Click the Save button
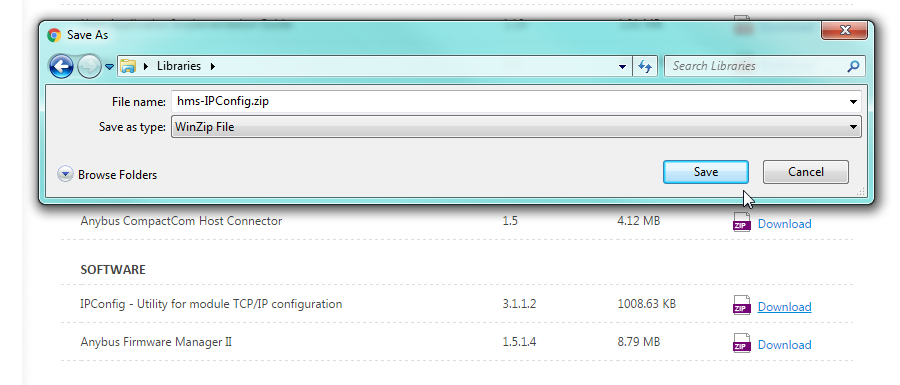The height and width of the screenshot is (385, 900). click(x=705, y=172)
